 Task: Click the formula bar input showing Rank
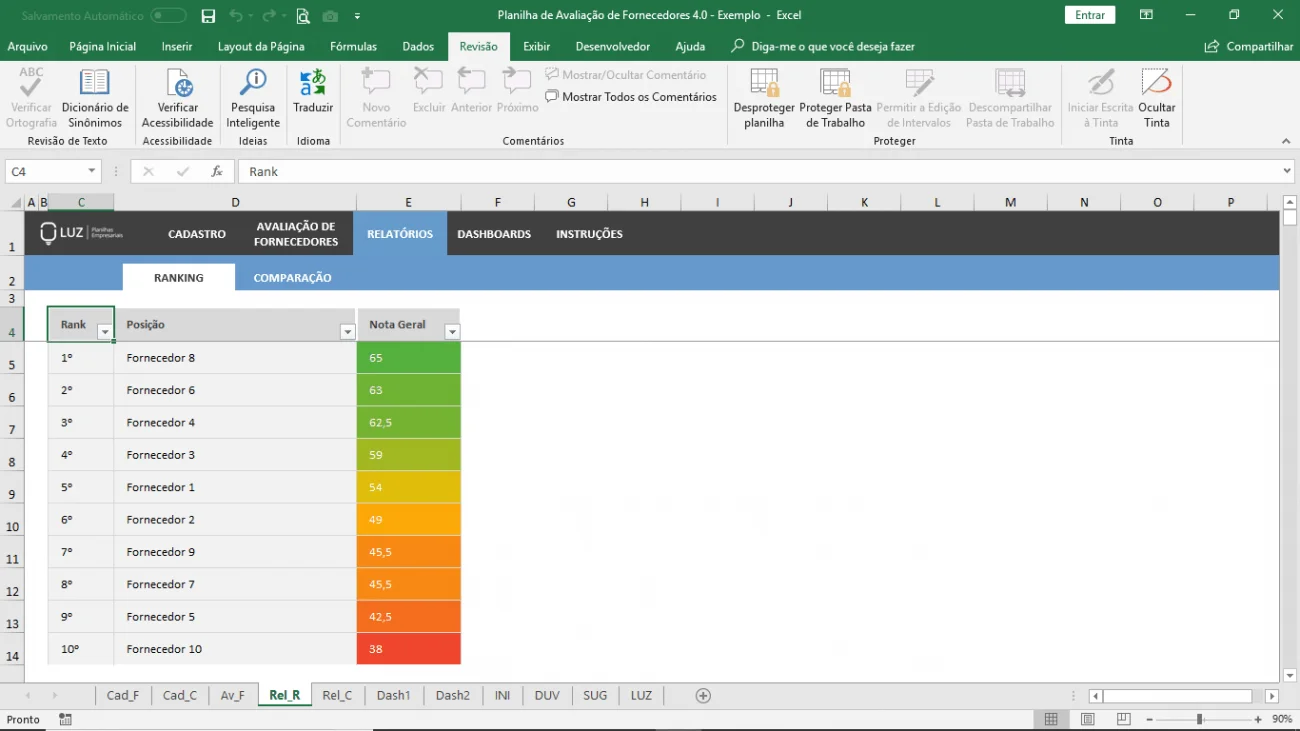(x=758, y=172)
